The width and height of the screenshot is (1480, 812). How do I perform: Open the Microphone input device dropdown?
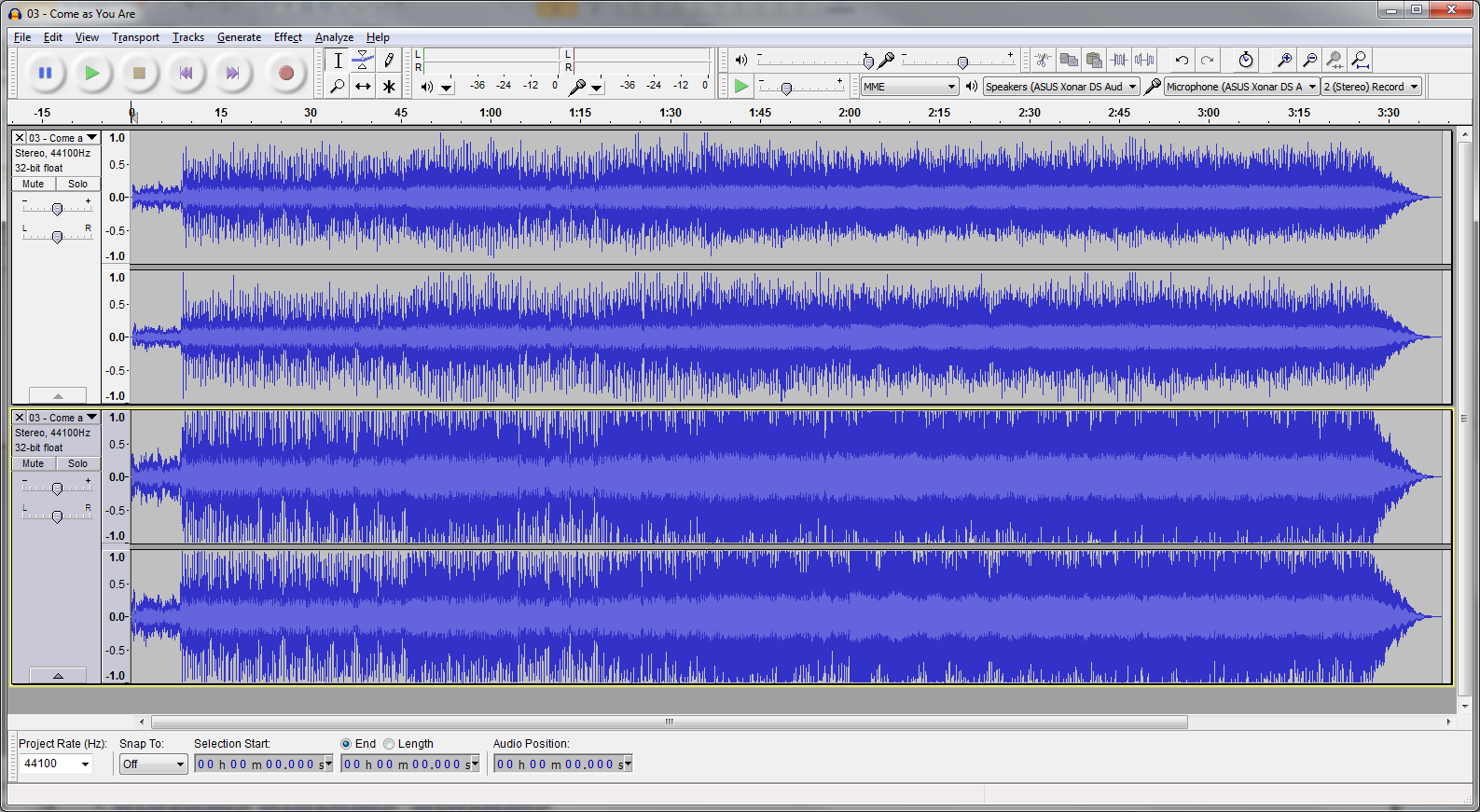coord(1241,87)
